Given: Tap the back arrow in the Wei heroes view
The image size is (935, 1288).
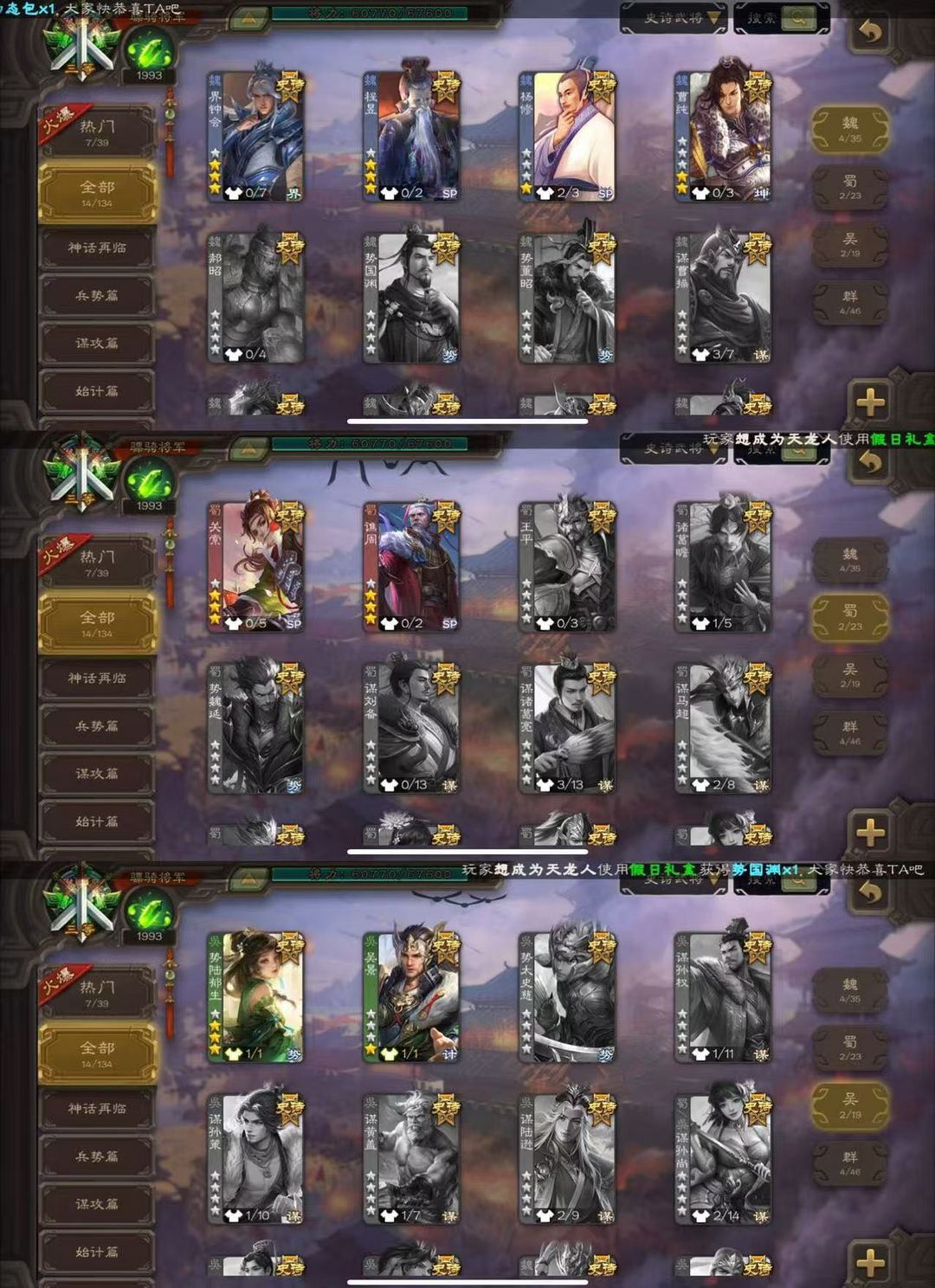Looking at the screenshot, I should click(x=870, y=32).
